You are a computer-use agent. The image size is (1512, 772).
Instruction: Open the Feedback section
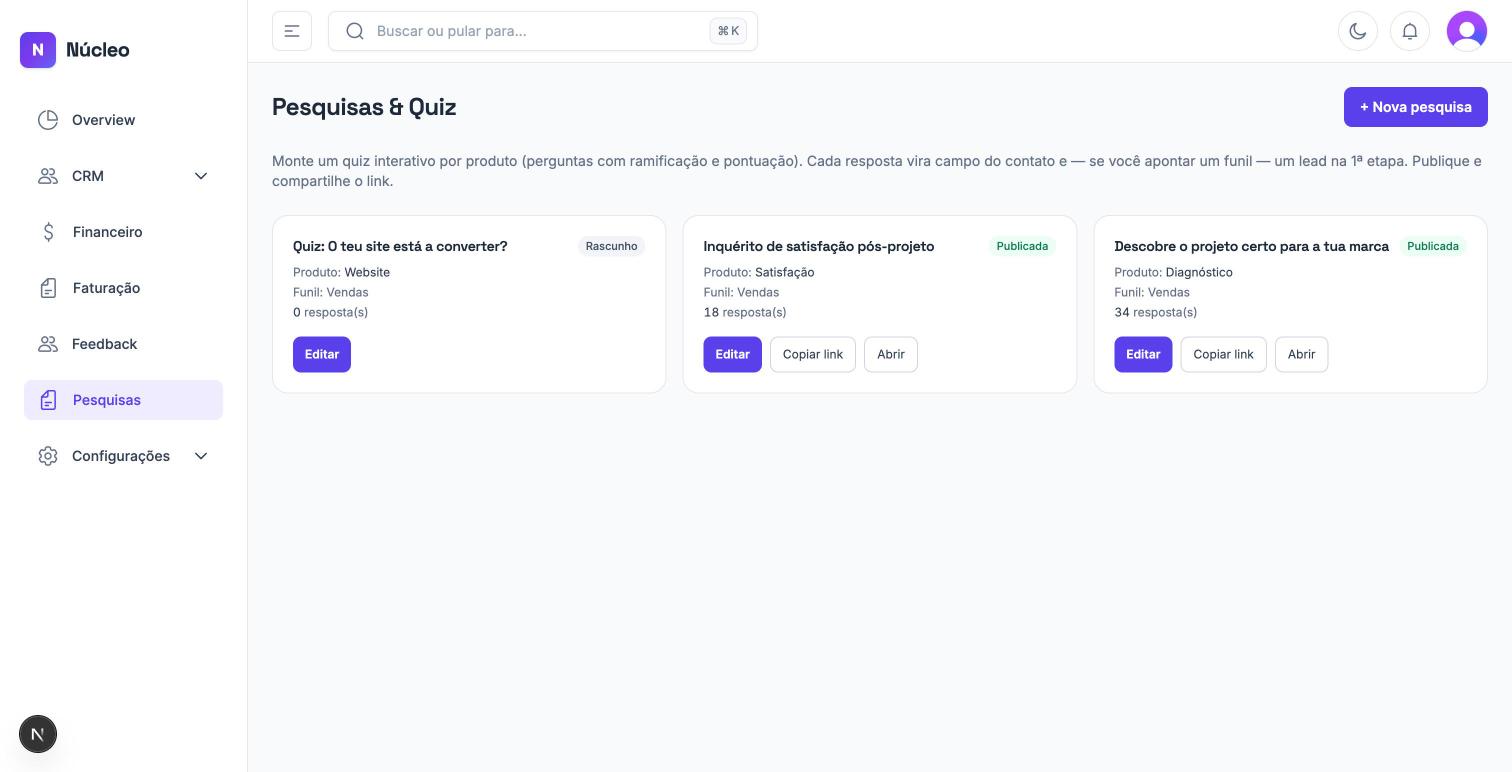123,344
